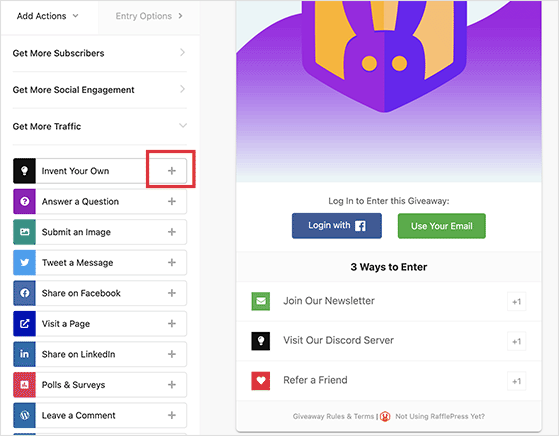Click the Login with Facebook button
Viewport: 559px width, 436px height.
[x=337, y=226]
